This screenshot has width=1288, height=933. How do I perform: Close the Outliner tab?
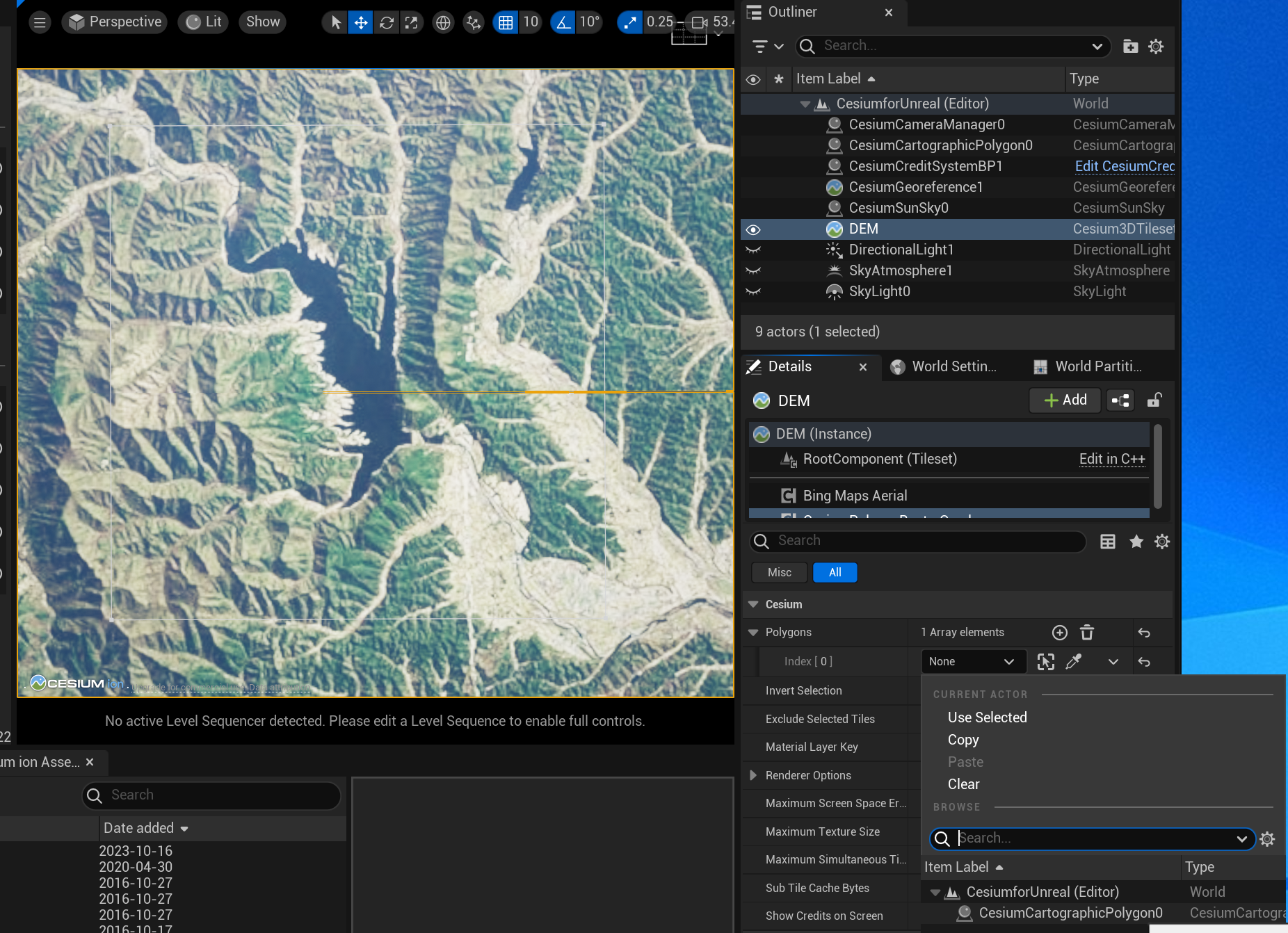click(x=889, y=13)
